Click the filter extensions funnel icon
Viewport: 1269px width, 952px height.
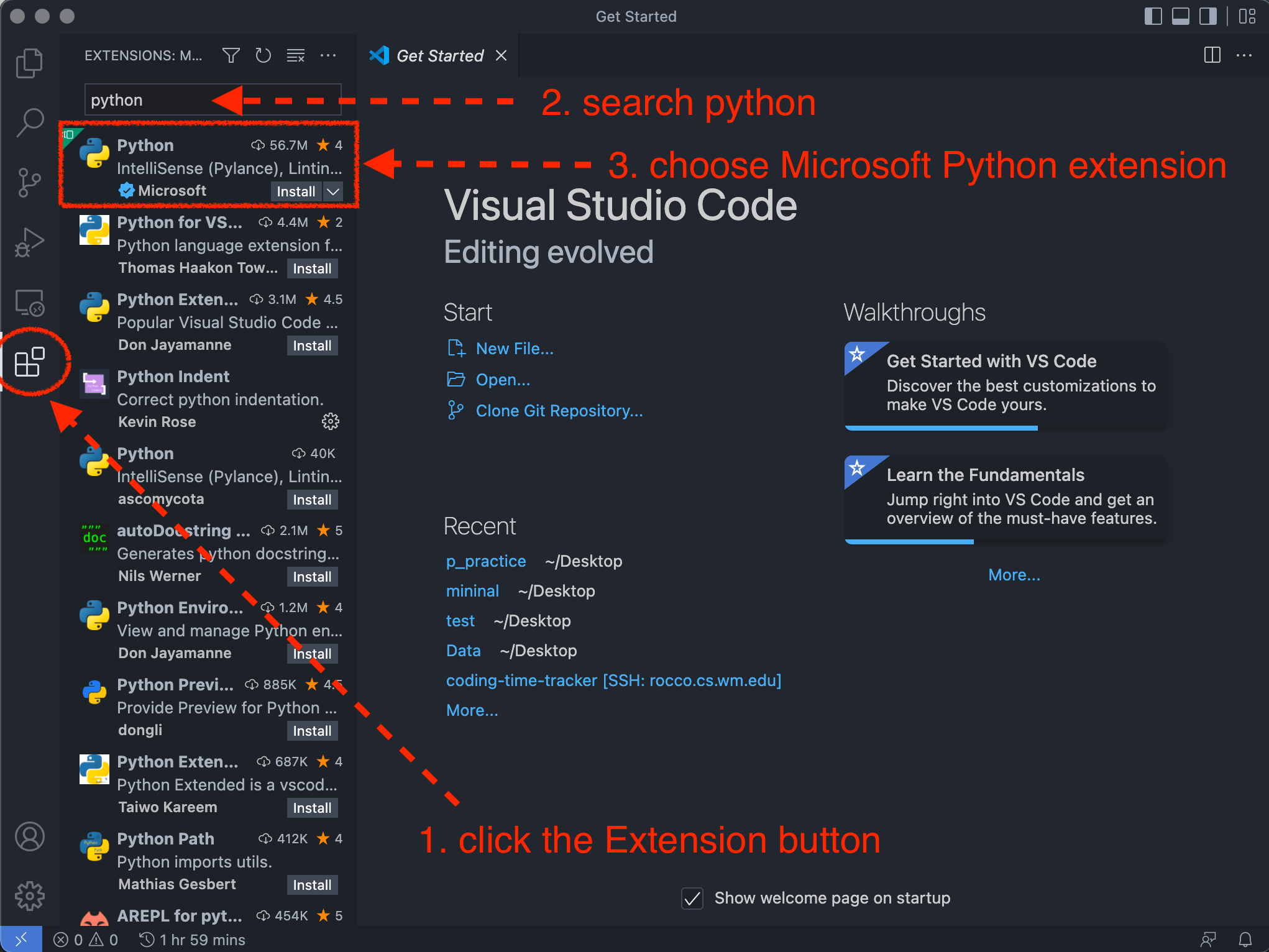click(x=231, y=56)
